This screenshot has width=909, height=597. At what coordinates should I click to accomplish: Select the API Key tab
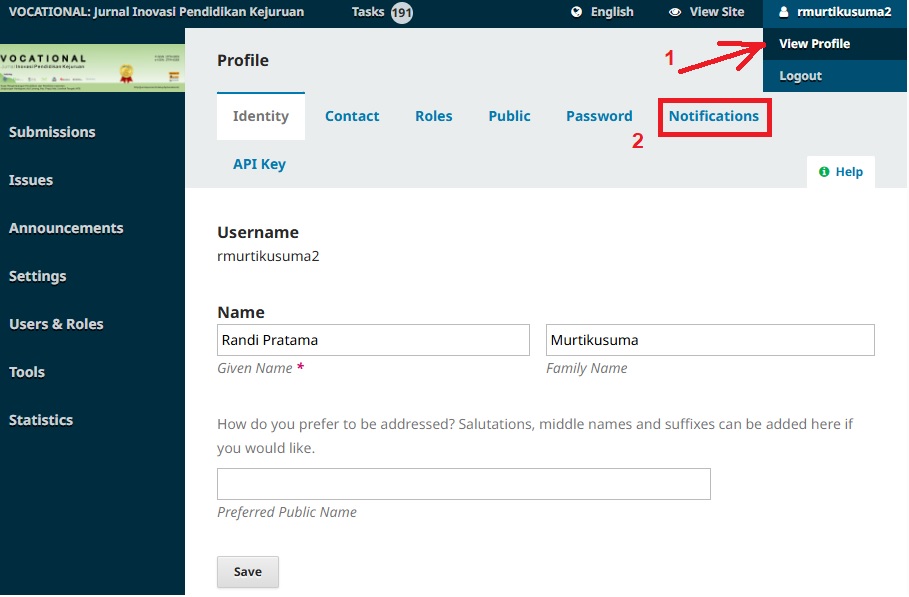[x=259, y=164]
